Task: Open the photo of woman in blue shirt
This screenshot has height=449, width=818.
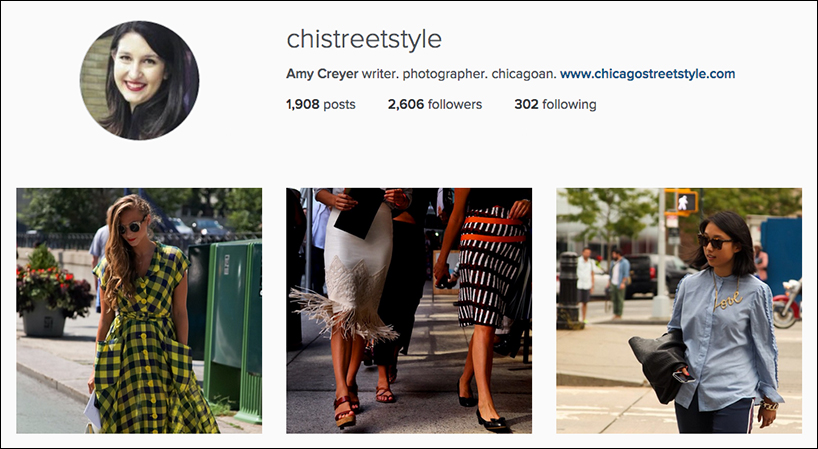Action: click(x=679, y=311)
